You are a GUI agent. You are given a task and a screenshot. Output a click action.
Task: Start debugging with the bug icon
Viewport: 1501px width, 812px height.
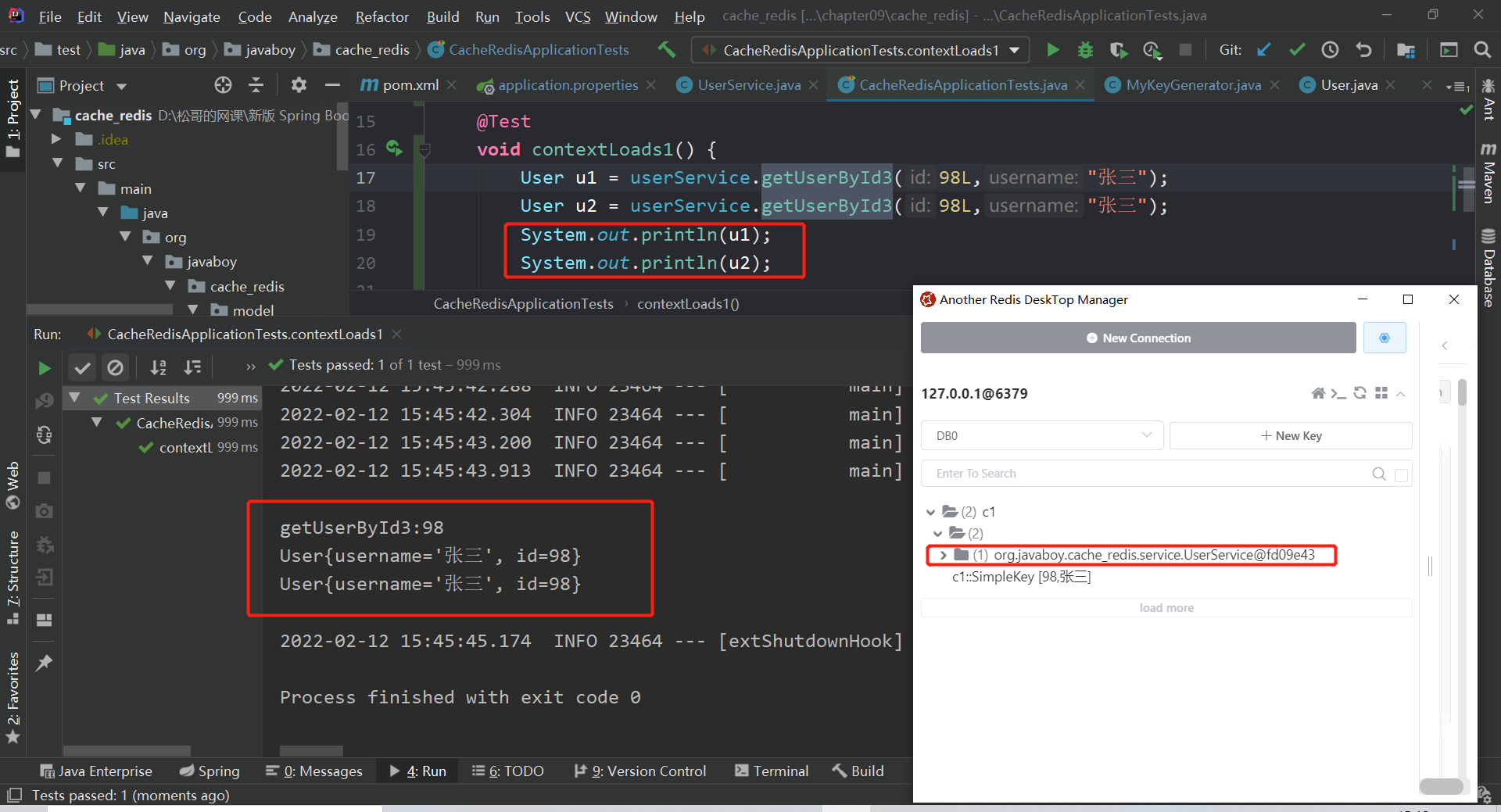pyautogui.click(x=1085, y=50)
